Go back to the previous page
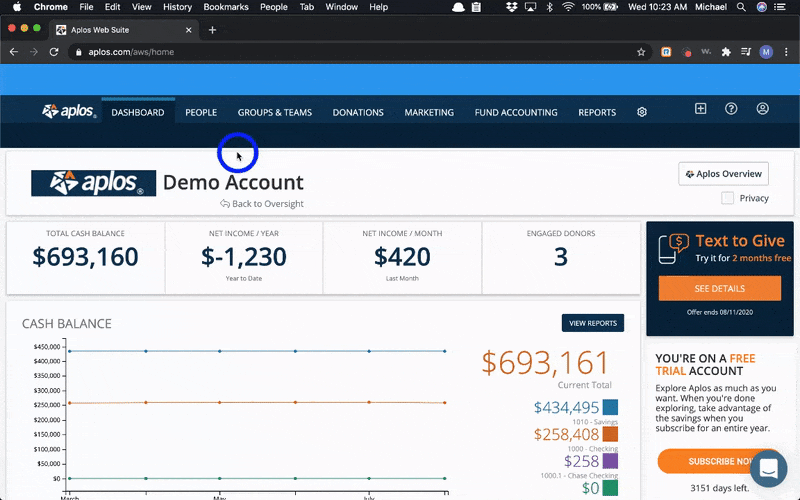 14,52
